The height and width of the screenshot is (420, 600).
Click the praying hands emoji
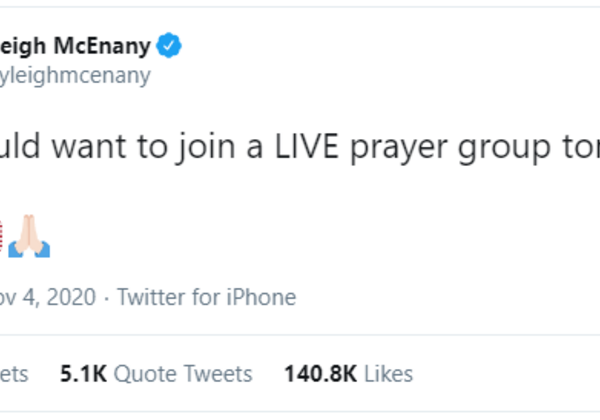click(x=29, y=237)
